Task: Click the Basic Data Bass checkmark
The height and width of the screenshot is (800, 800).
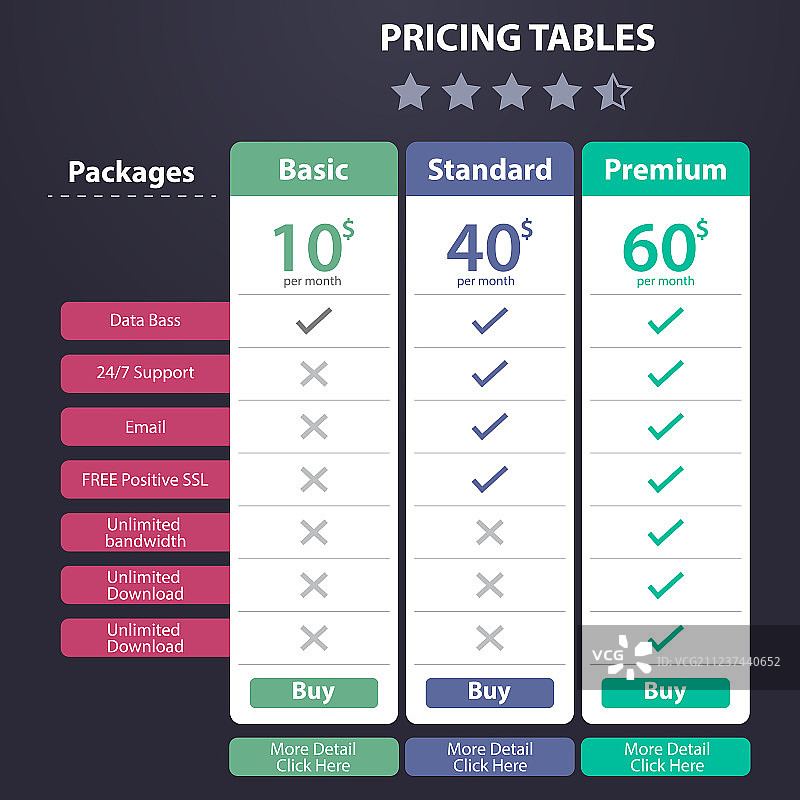Action: tap(314, 321)
